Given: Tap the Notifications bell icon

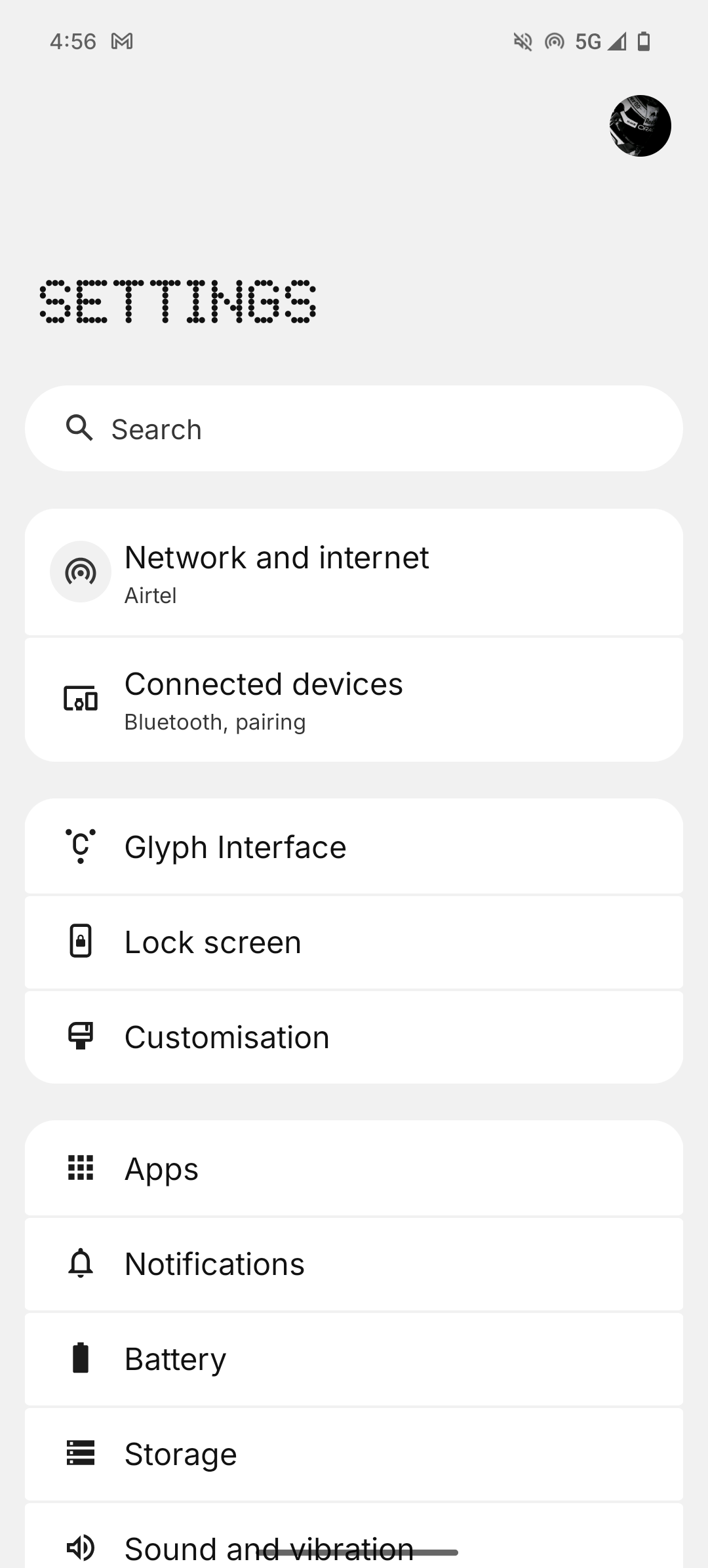Looking at the screenshot, I should [x=81, y=1263].
